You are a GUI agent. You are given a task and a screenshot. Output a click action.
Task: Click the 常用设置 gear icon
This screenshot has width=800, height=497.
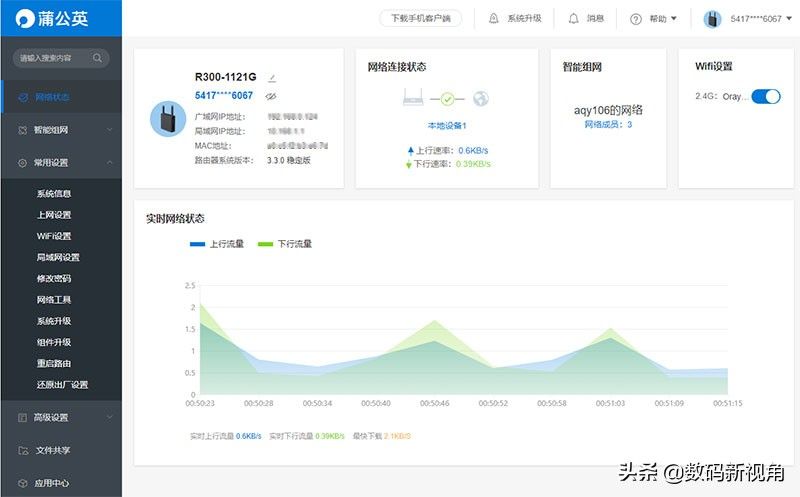point(22,163)
